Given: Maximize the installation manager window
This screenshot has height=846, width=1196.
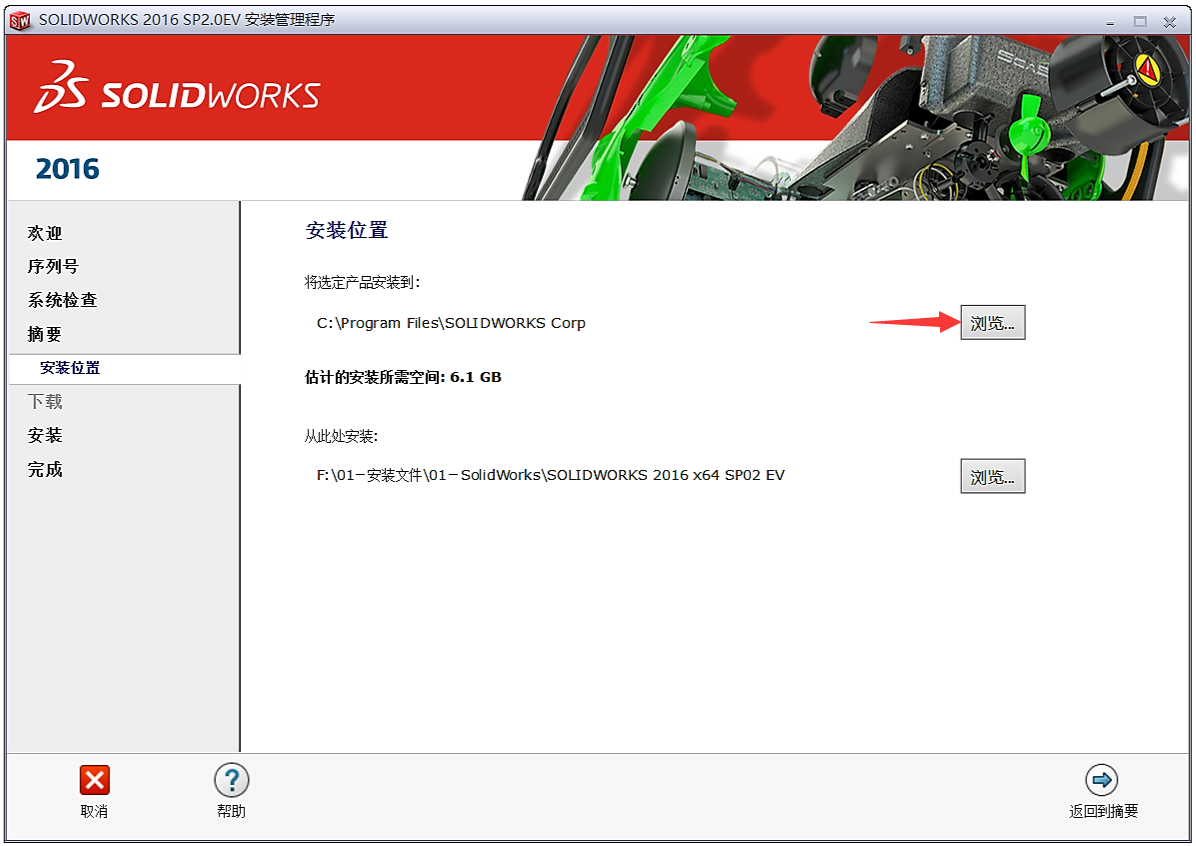Looking at the screenshot, I should (1140, 21).
